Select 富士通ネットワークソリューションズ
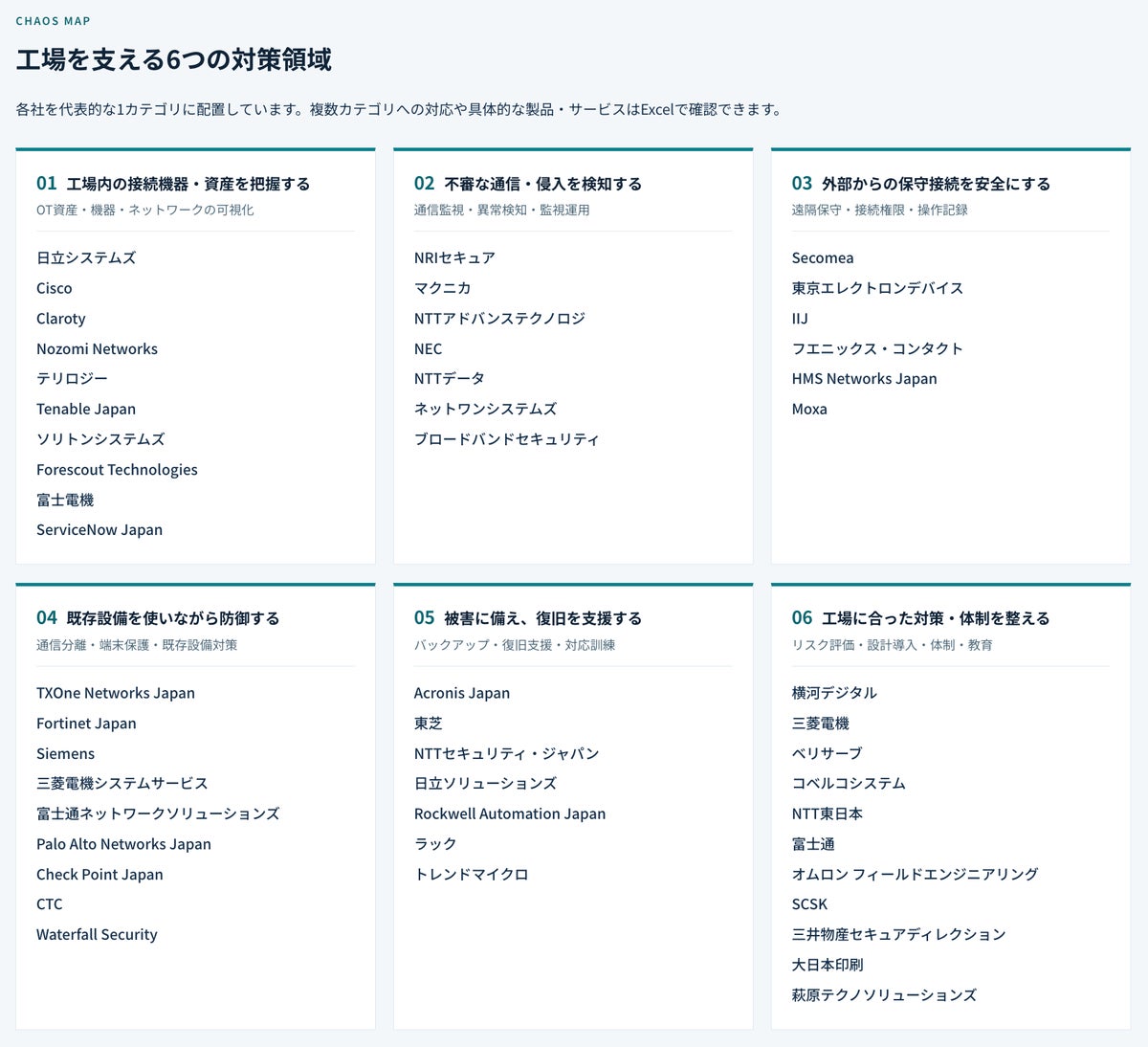 158,813
